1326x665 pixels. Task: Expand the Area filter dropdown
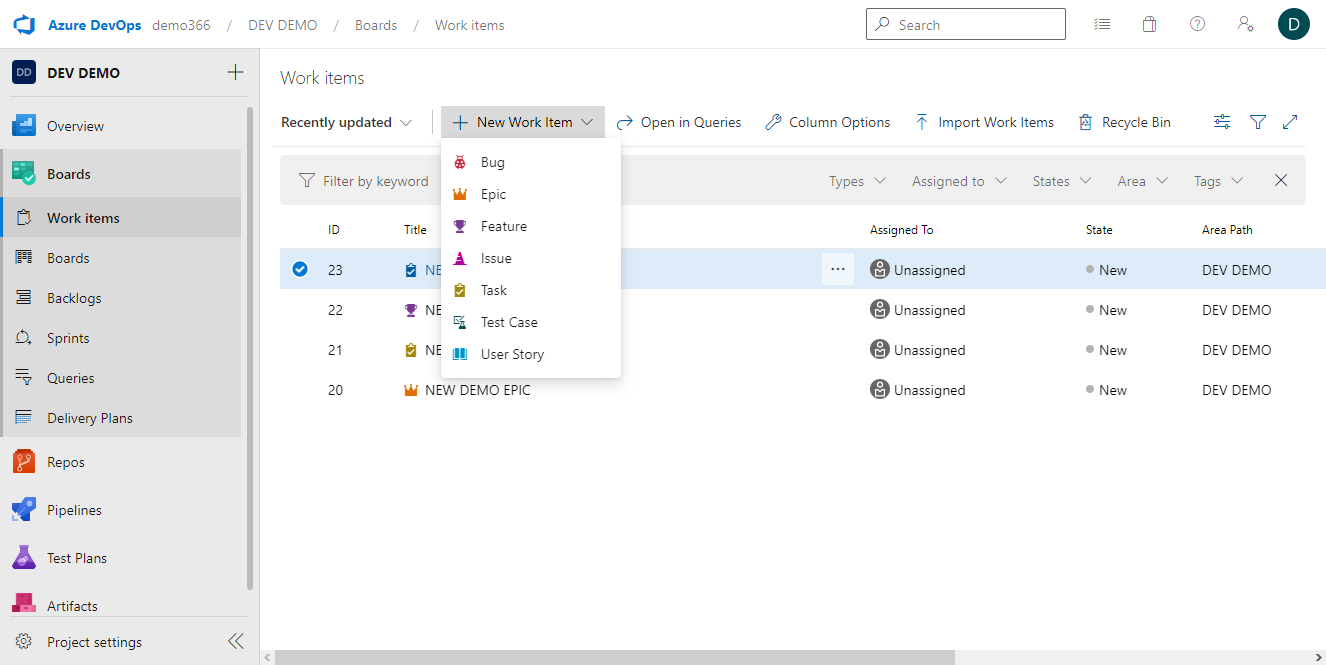[x=1142, y=181]
